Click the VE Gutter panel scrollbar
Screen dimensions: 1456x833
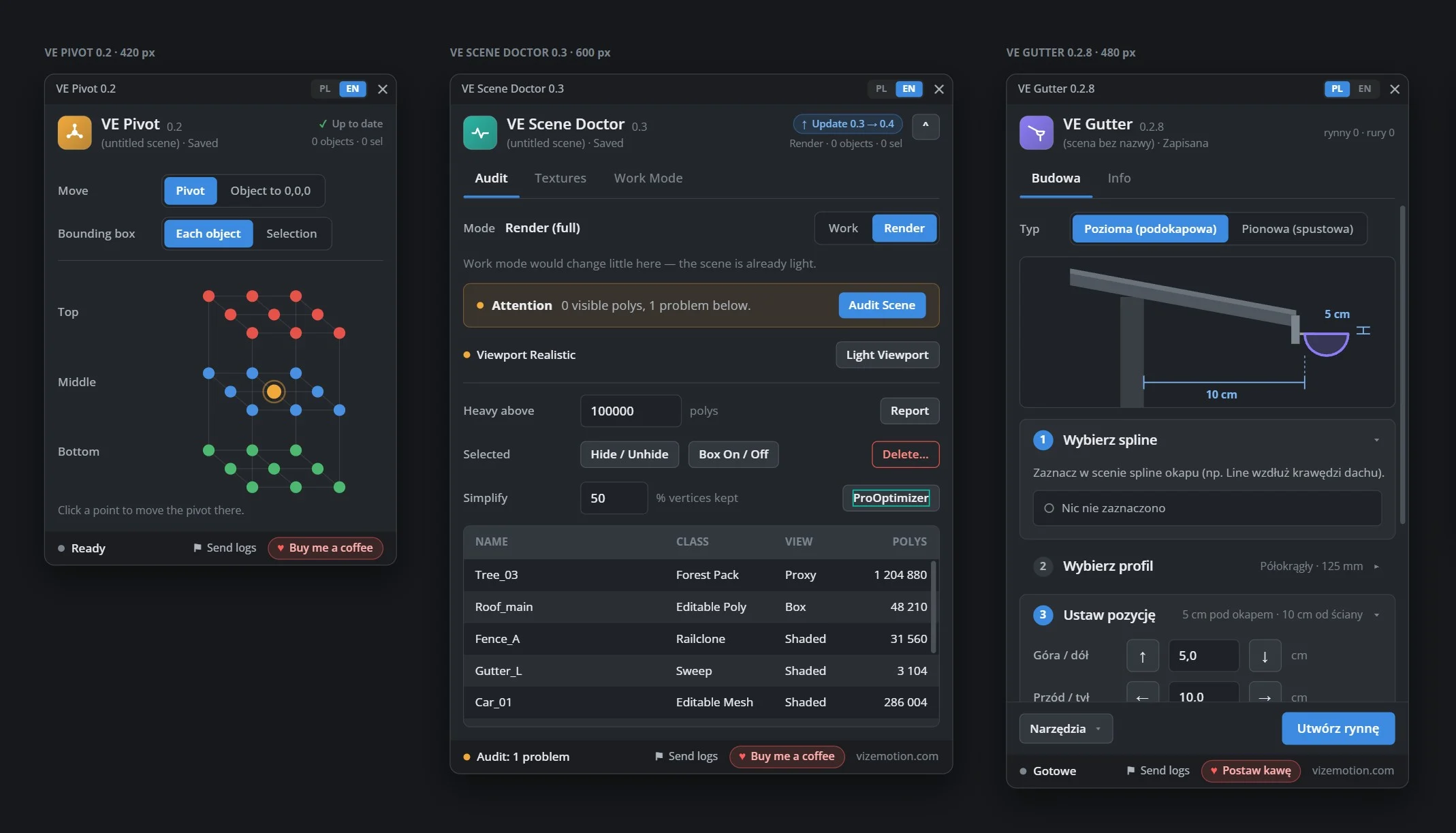[1402, 364]
